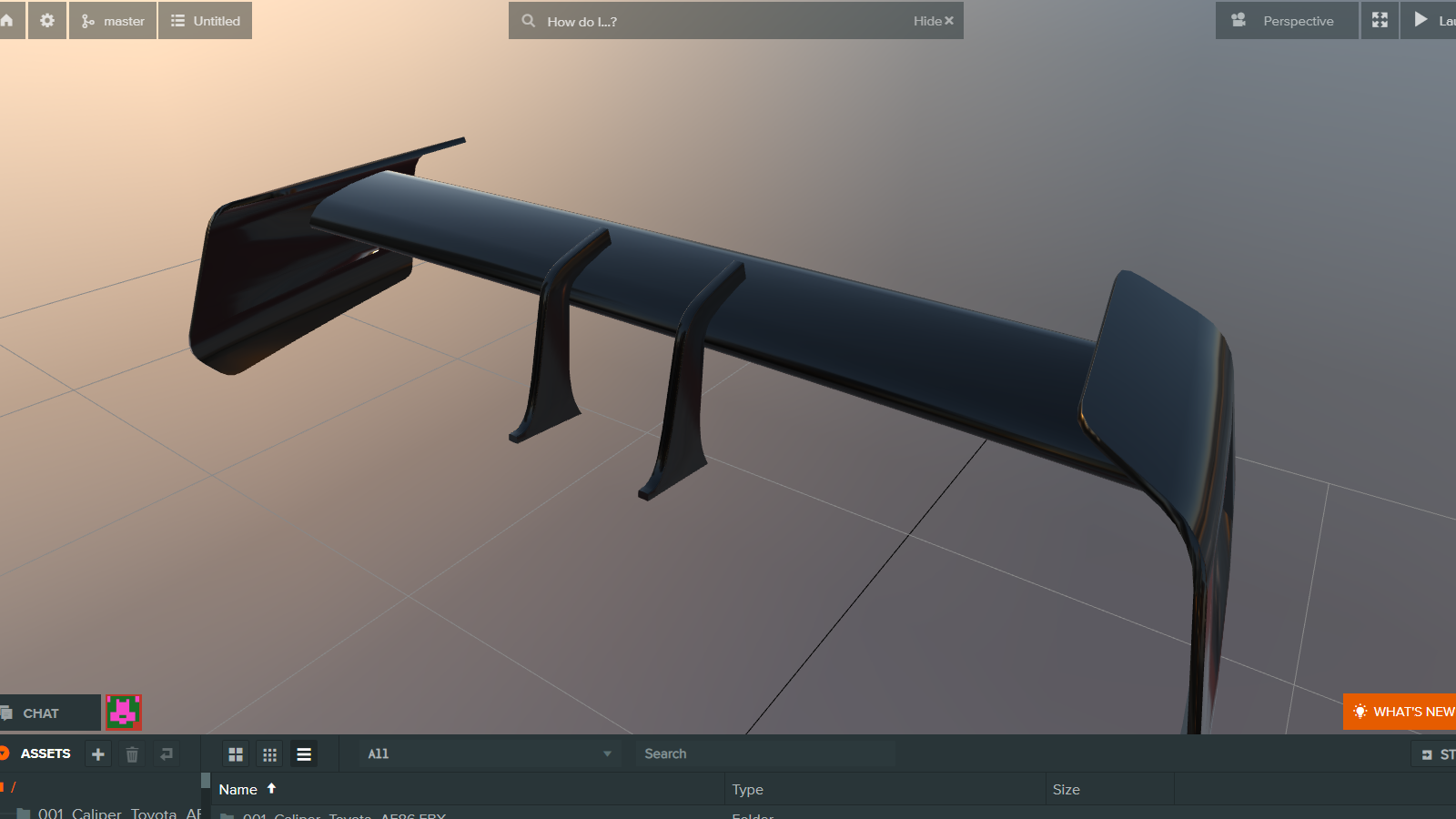Viewport: 1456px width, 819px height.
Task: Delete selected asset with trash icon
Action: click(x=132, y=754)
